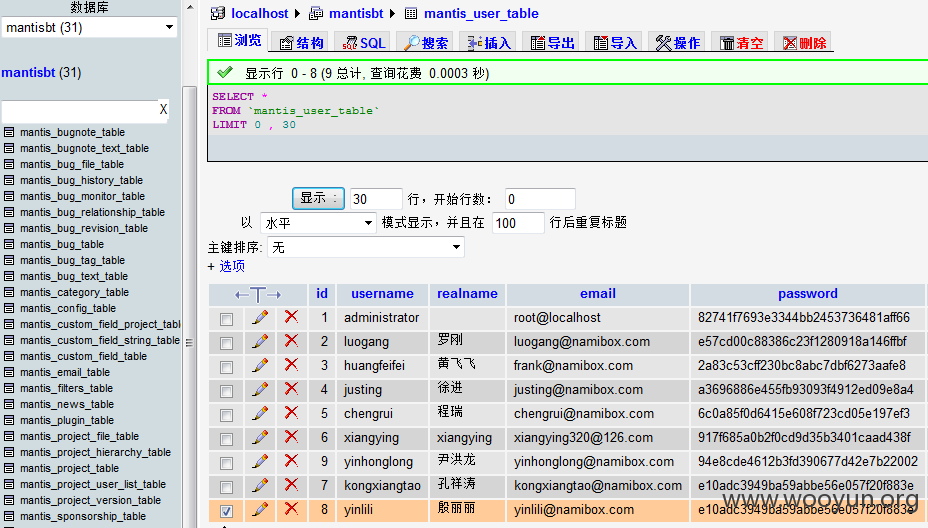Click the 删除 drop table tab
Screen dimensions: 928x528
coord(804,43)
